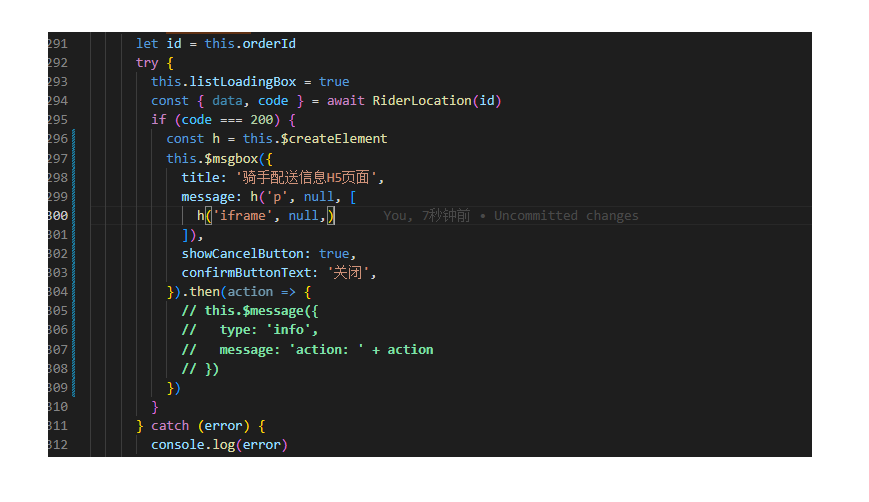
Task: Click 'showCancelButton' on line 302
Action: click(242, 254)
